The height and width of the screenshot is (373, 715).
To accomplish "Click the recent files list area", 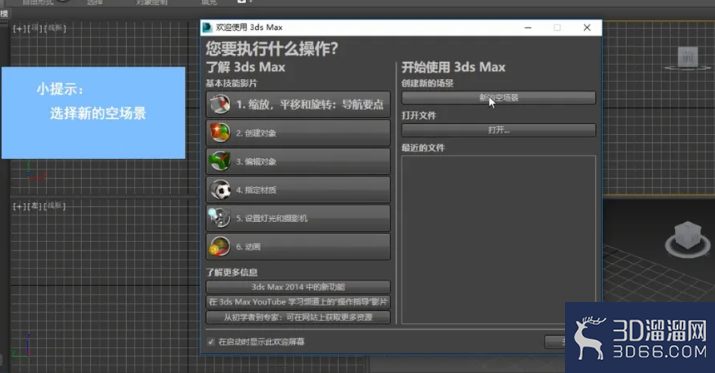I will [498, 239].
